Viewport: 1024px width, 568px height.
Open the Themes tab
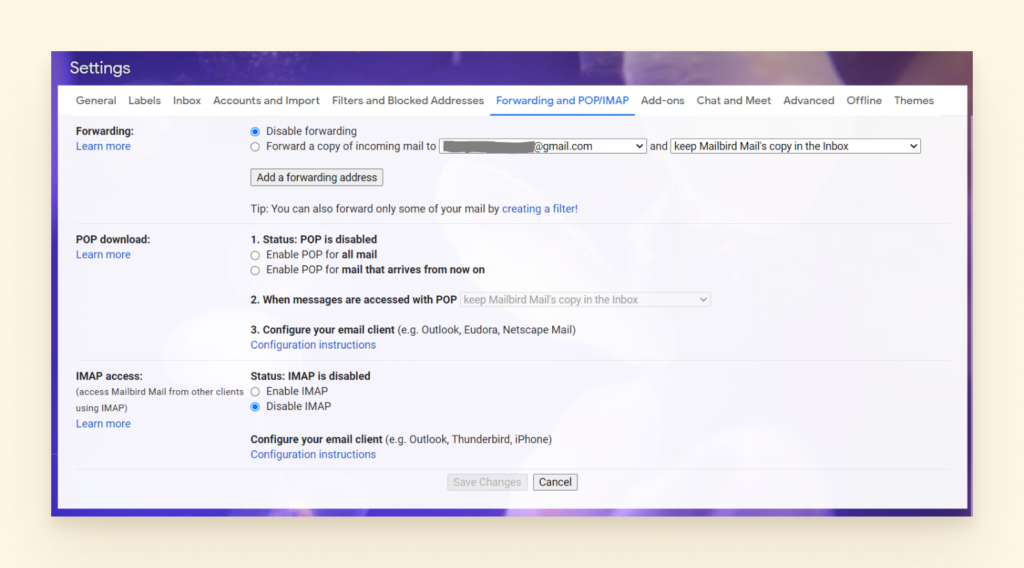tap(914, 101)
